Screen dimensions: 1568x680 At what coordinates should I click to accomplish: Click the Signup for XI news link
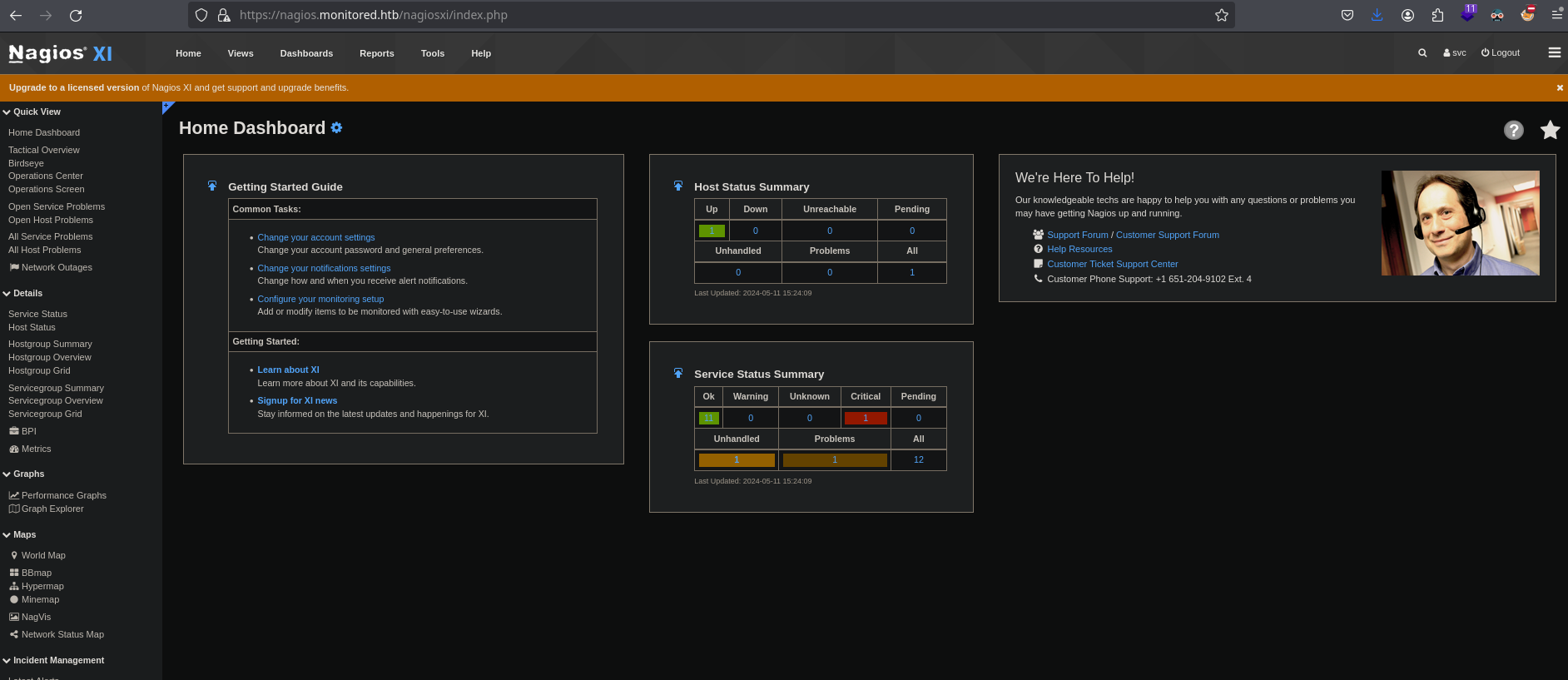coord(297,400)
